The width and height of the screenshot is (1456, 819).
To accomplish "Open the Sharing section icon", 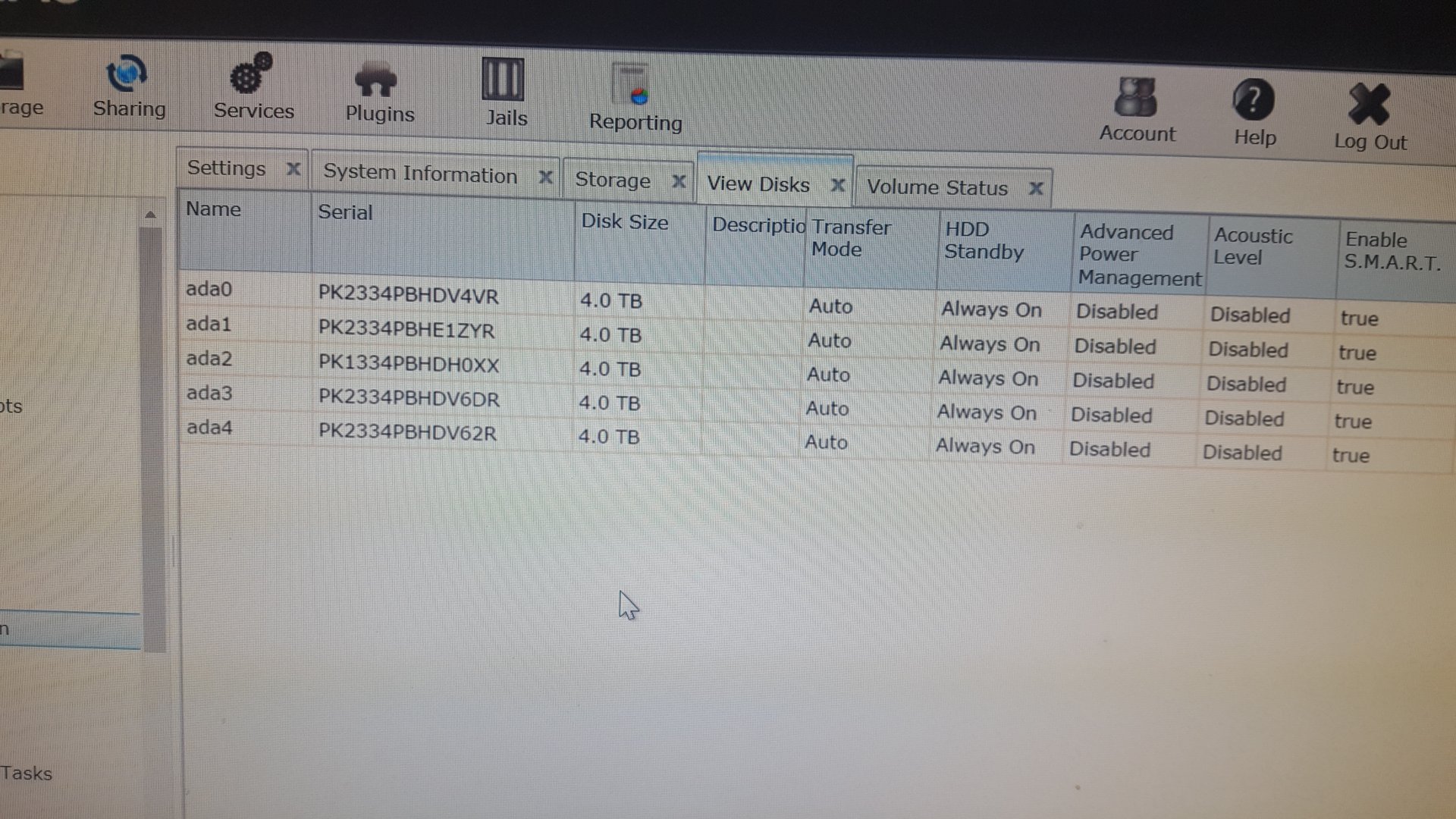I will [x=126, y=75].
